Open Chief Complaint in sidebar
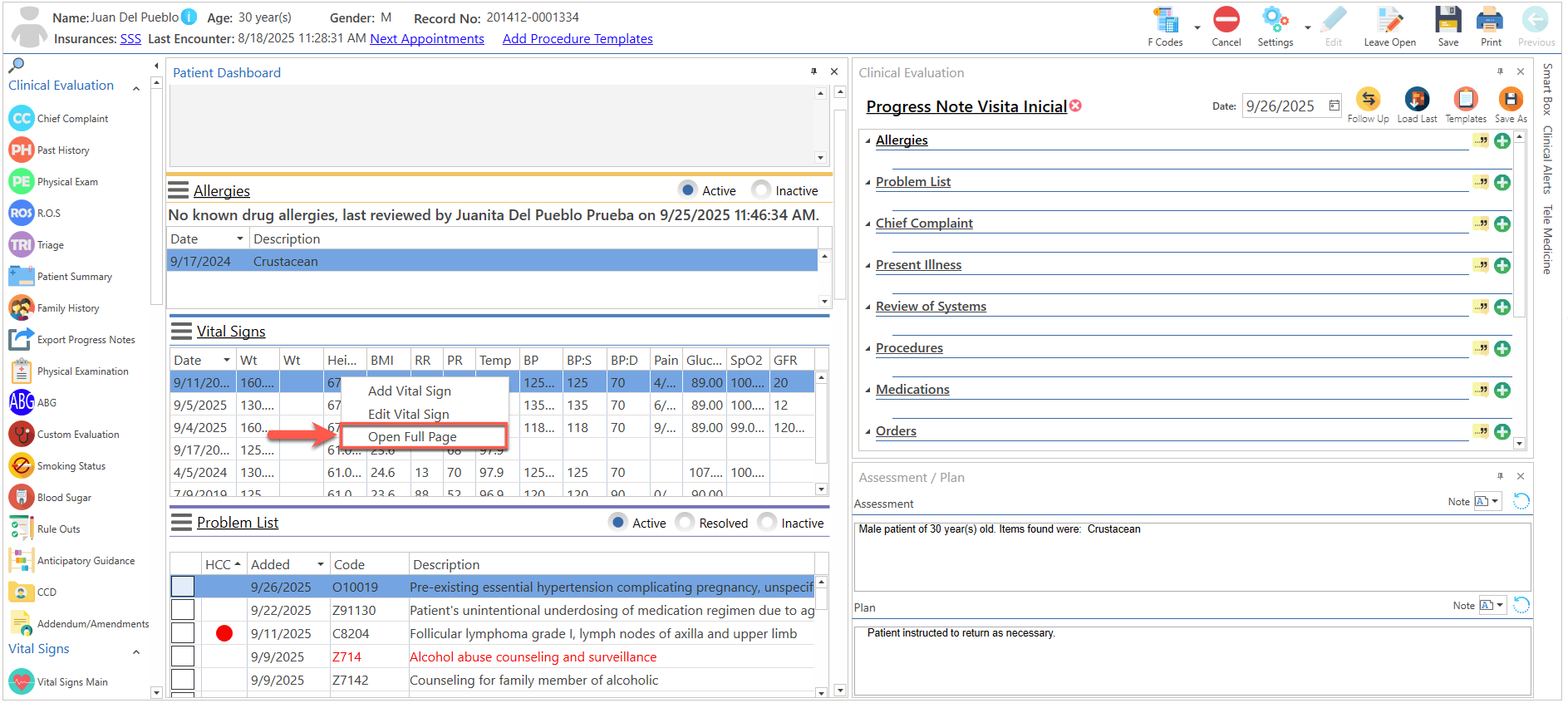 point(60,119)
